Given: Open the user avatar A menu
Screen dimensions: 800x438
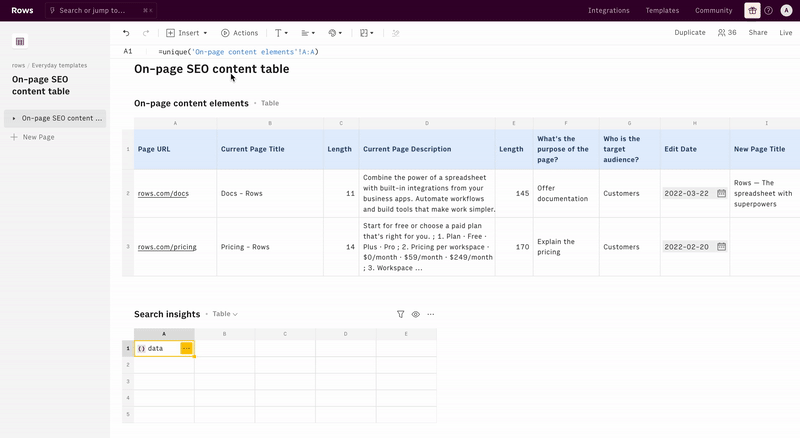Looking at the screenshot, I should point(786,10).
